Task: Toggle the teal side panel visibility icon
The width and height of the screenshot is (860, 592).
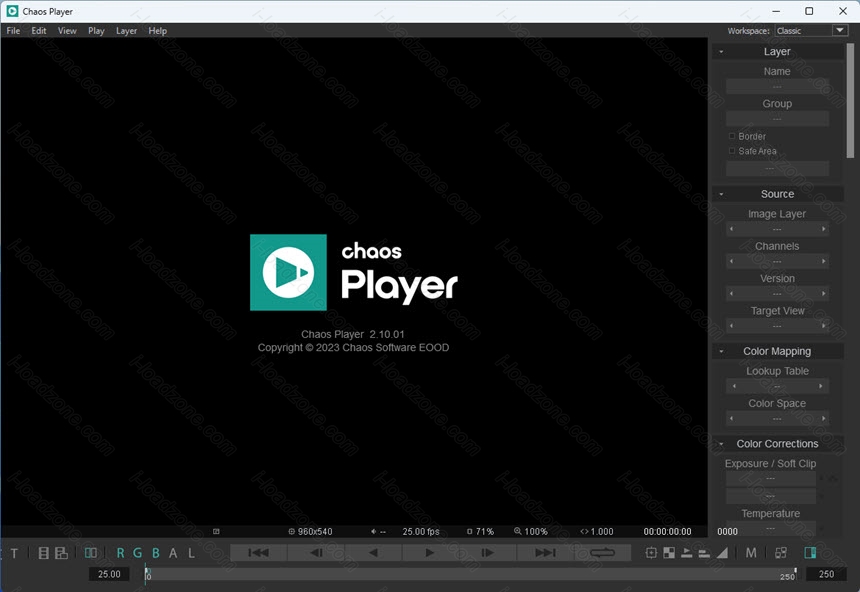Action: point(810,553)
